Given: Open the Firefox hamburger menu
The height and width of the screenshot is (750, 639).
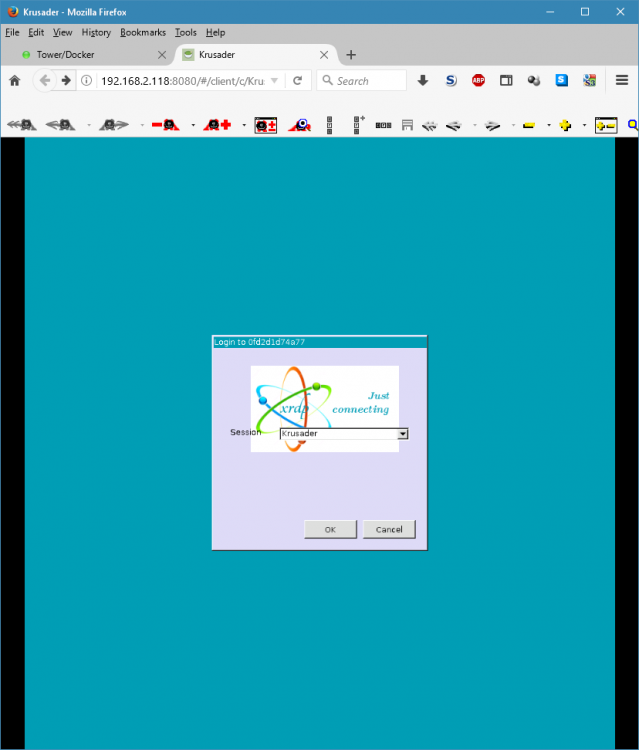Looking at the screenshot, I should (622, 80).
